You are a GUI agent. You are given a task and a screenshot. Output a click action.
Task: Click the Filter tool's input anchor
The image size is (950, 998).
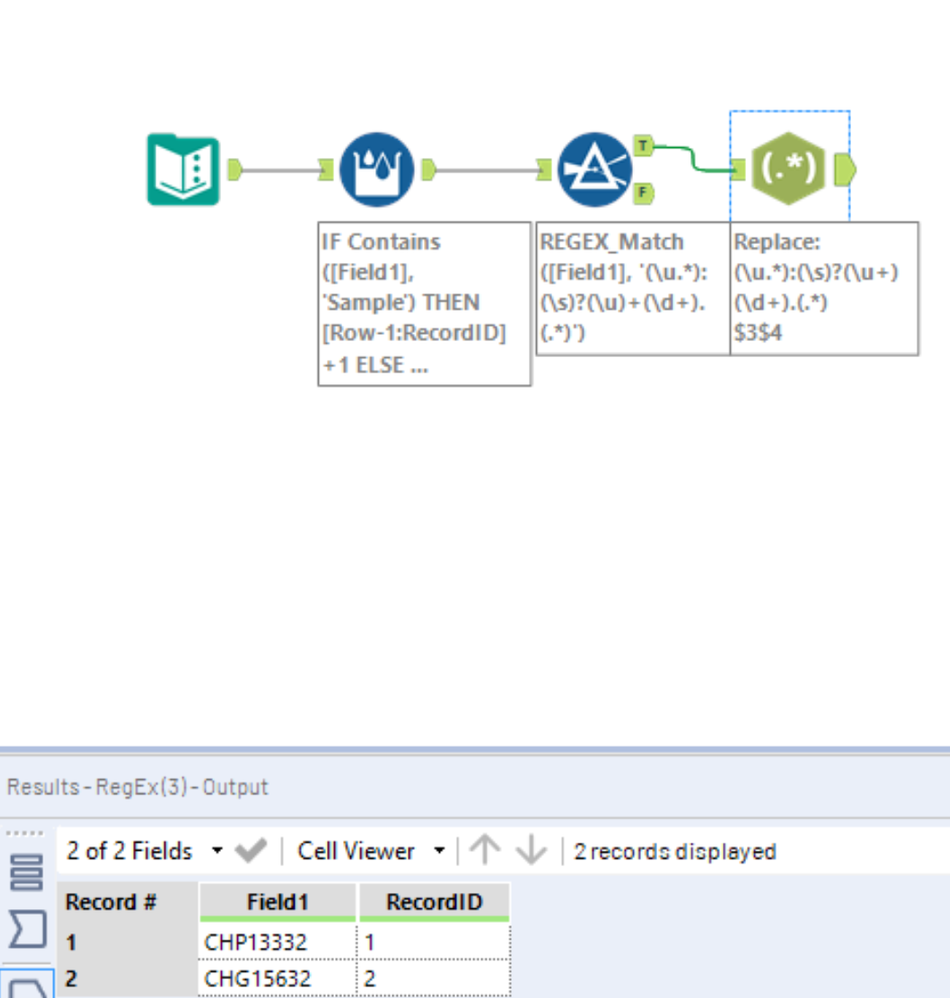pyautogui.click(x=543, y=169)
